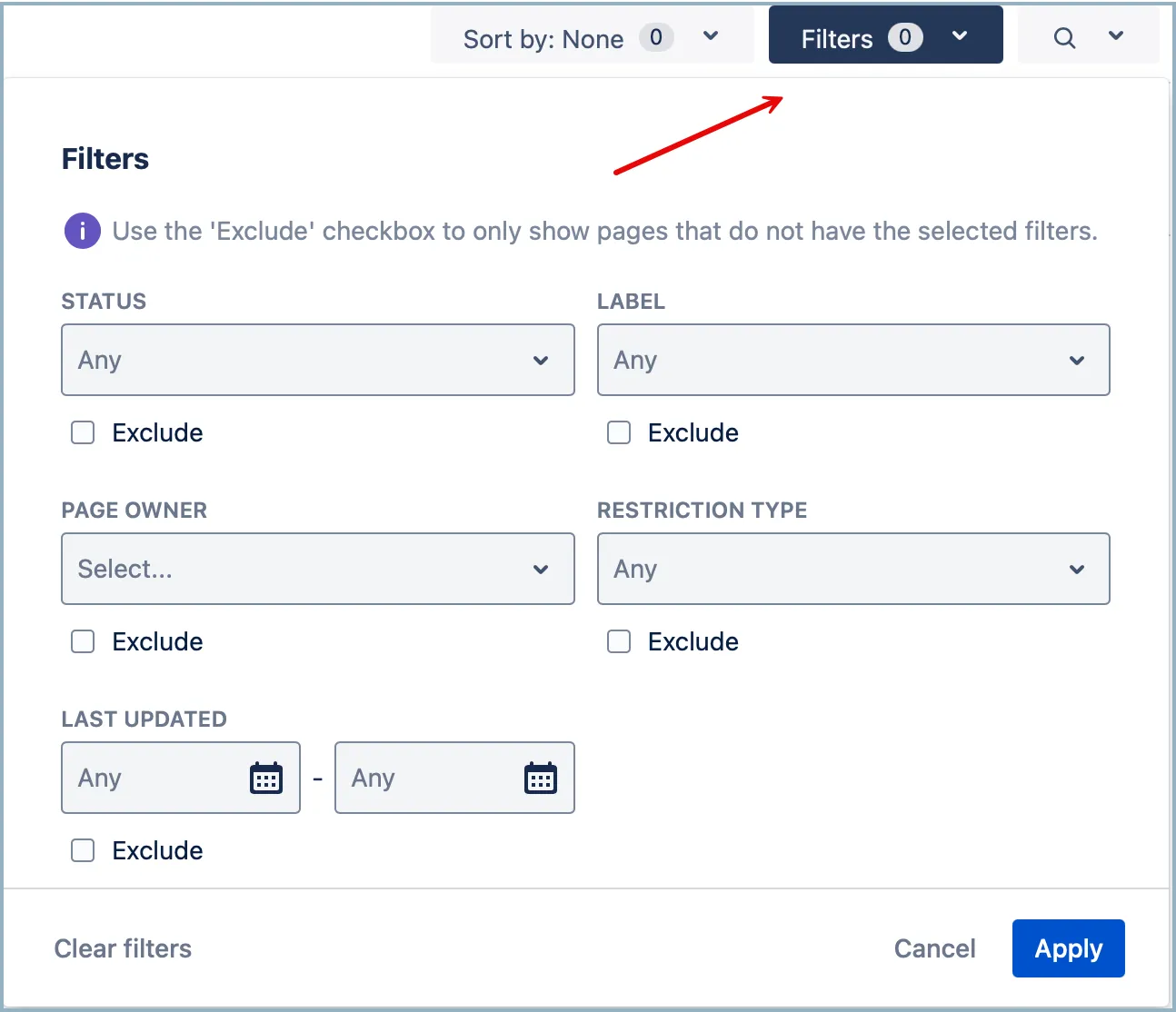Image resolution: width=1176 pixels, height=1012 pixels.
Task: Click the search magnifier icon
Action: [x=1064, y=38]
